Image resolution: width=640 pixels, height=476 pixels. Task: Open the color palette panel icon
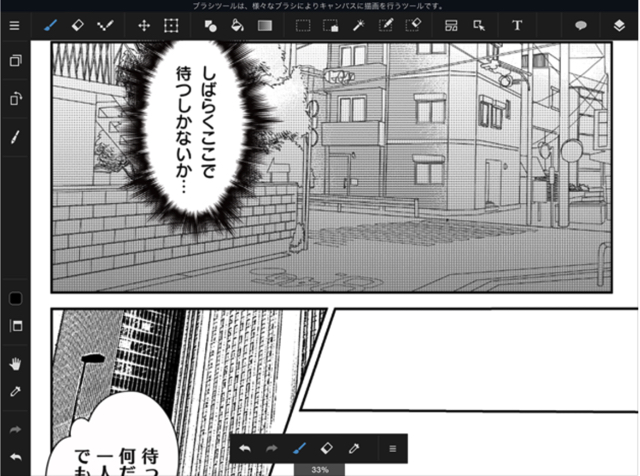pos(16,326)
